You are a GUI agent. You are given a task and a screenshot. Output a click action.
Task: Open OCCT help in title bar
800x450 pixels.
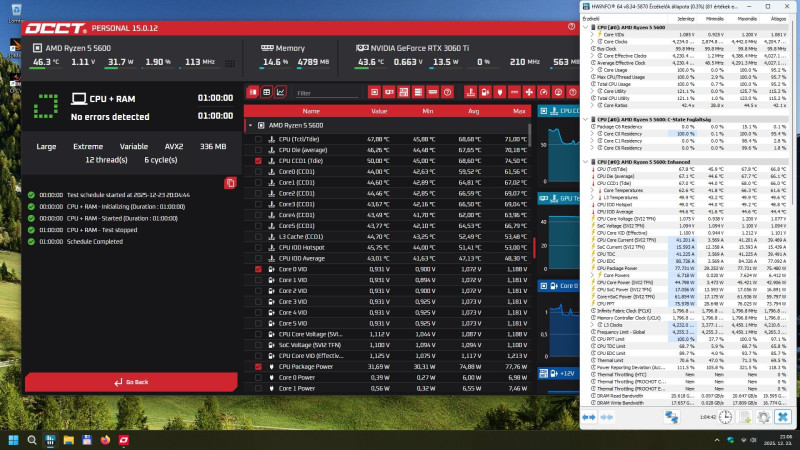click(x=571, y=27)
